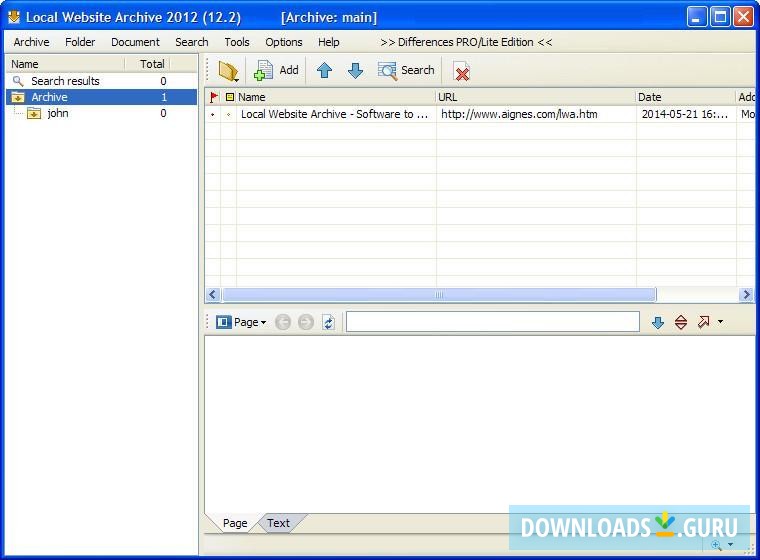This screenshot has width=760, height=560.
Task: Delete document with red X icon
Action: (461, 71)
